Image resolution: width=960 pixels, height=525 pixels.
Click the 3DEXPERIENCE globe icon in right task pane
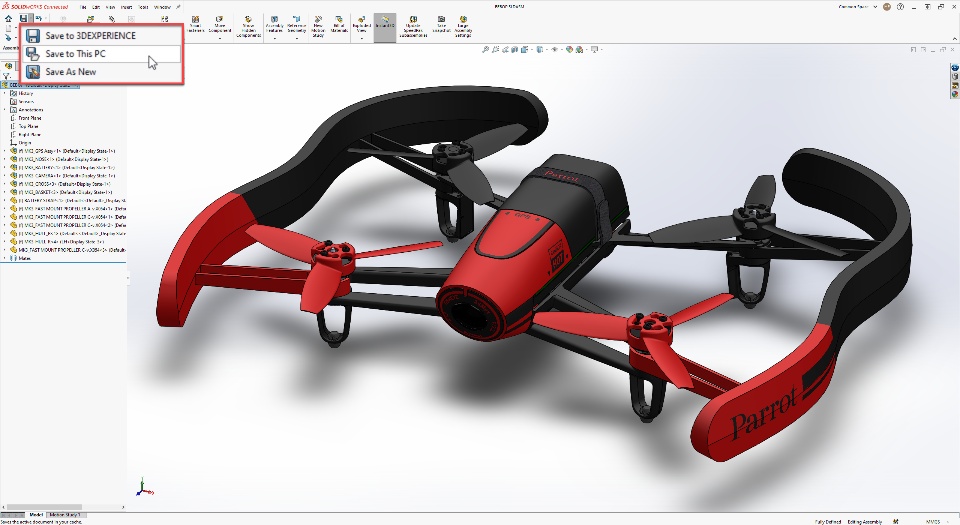coord(954,67)
